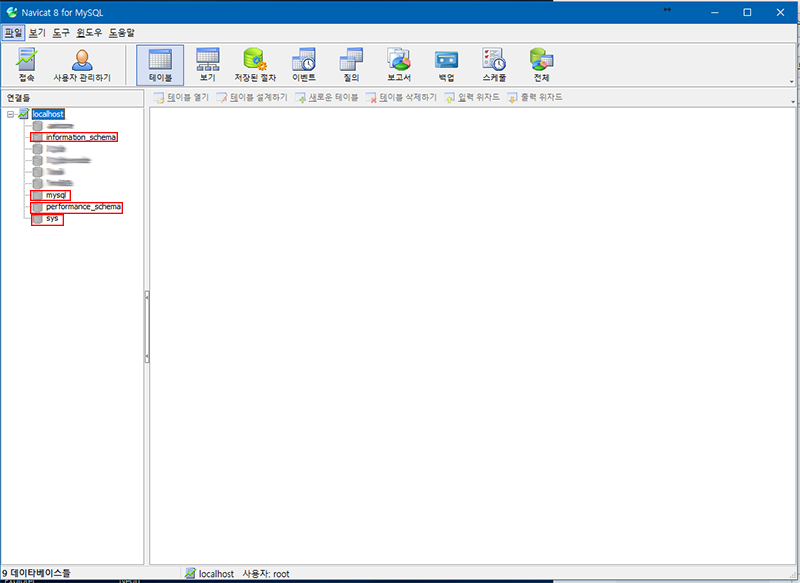This screenshot has height=583, width=800.
Task: Click 새로운 테이블 new table
Action: 327,97
